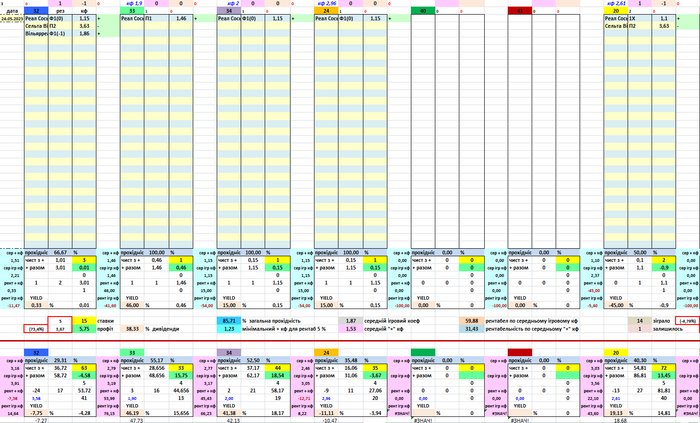The height and width of the screenshot is (423, 700).
Task: Click the bet type cell 'Ф1(-1)'
Action: point(60,33)
